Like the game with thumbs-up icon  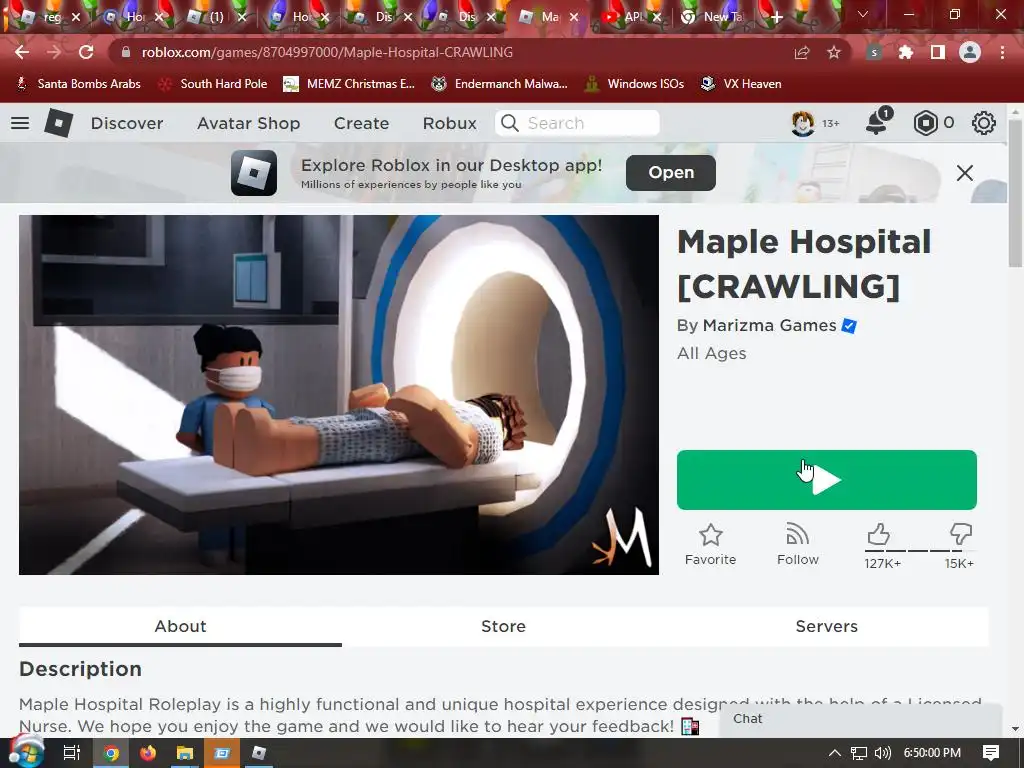878,534
